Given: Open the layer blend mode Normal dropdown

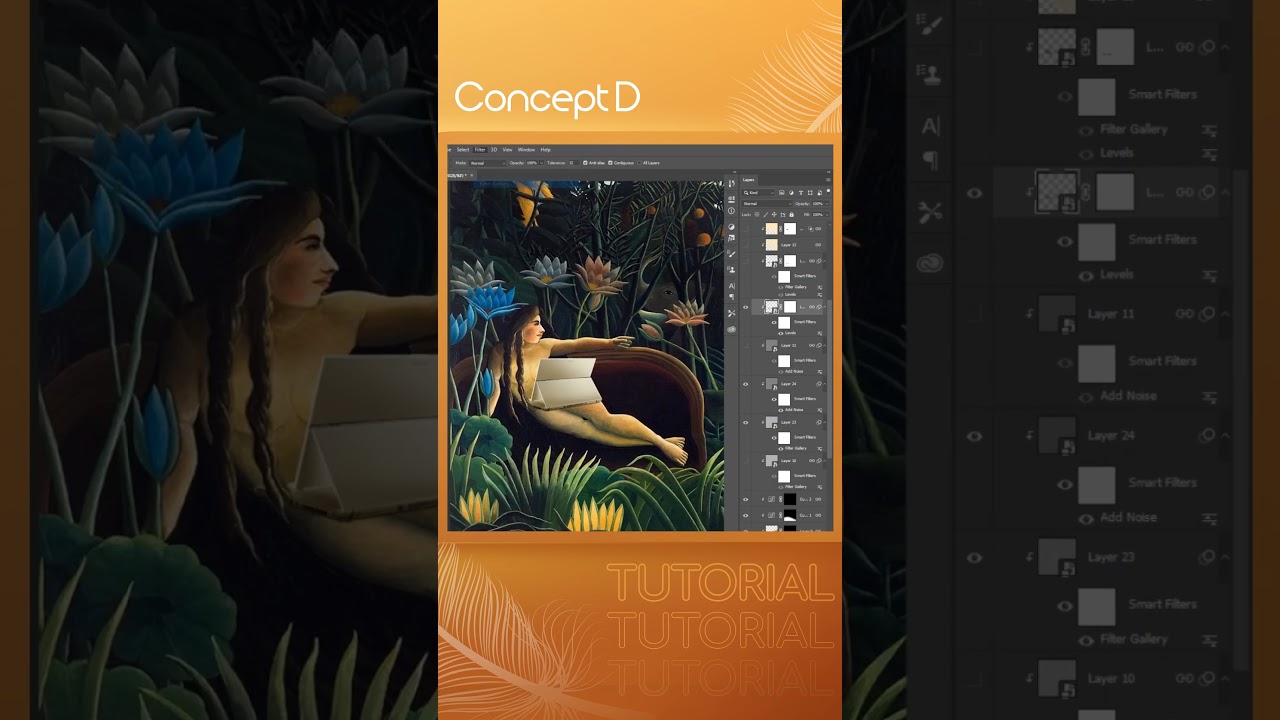Looking at the screenshot, I should click(767, 203).
